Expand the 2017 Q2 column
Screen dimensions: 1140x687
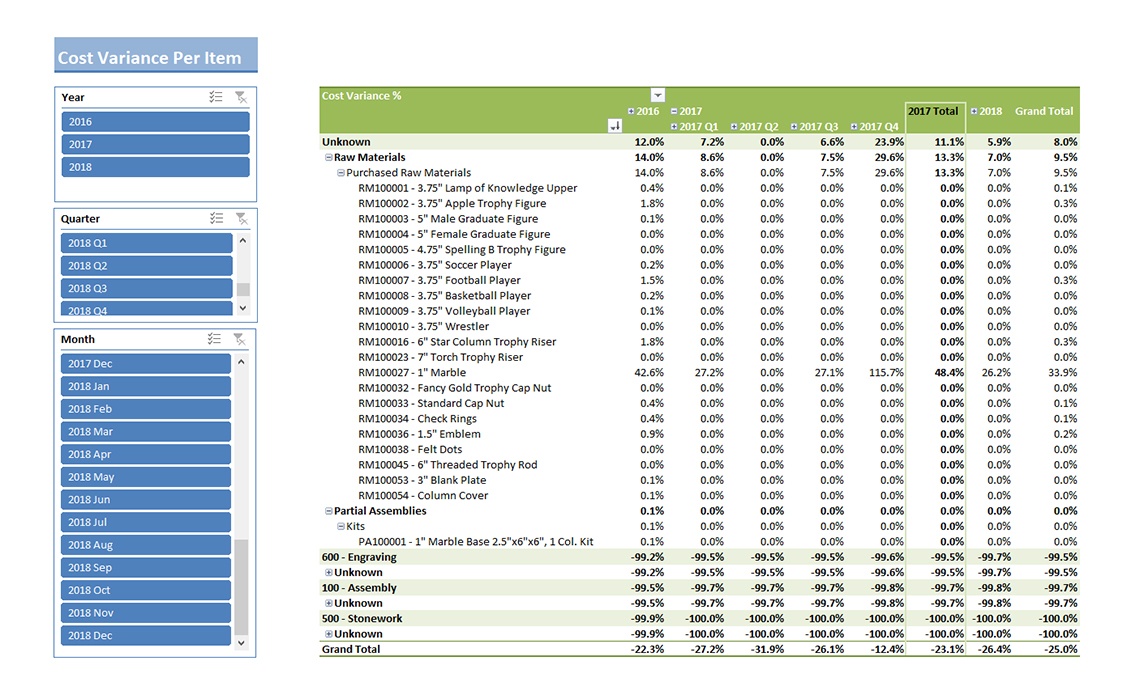tap(734, 126)
